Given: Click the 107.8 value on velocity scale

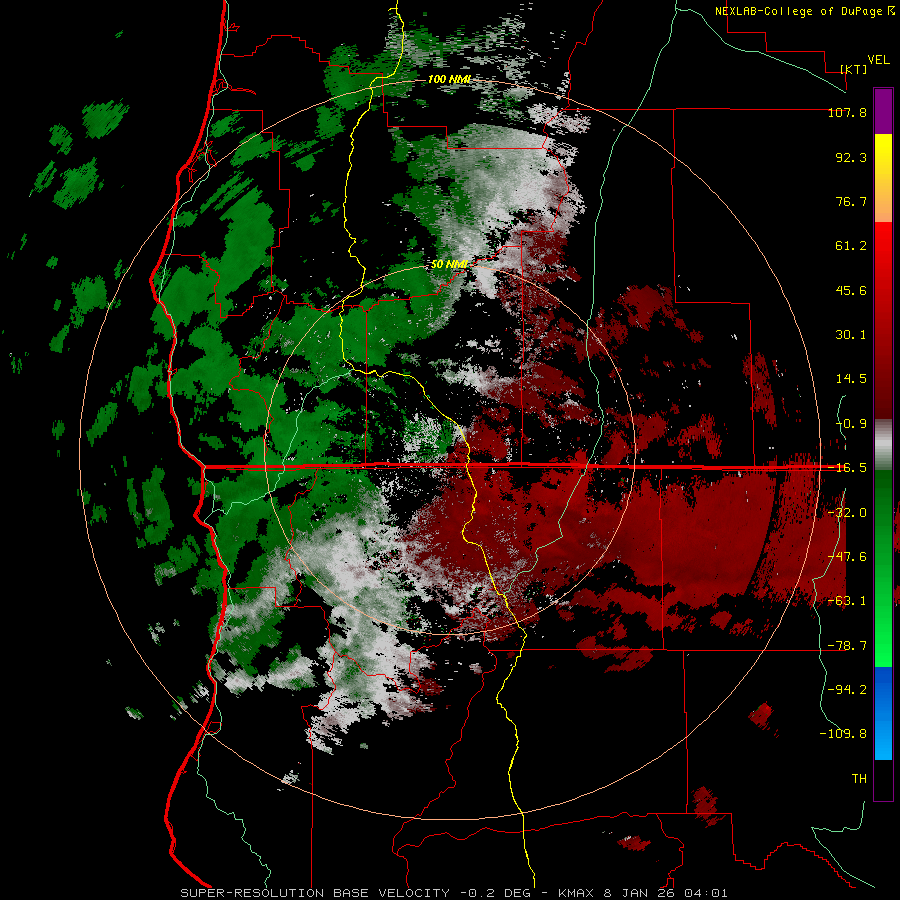Looking at the screenshot, I should coord(847,112).
